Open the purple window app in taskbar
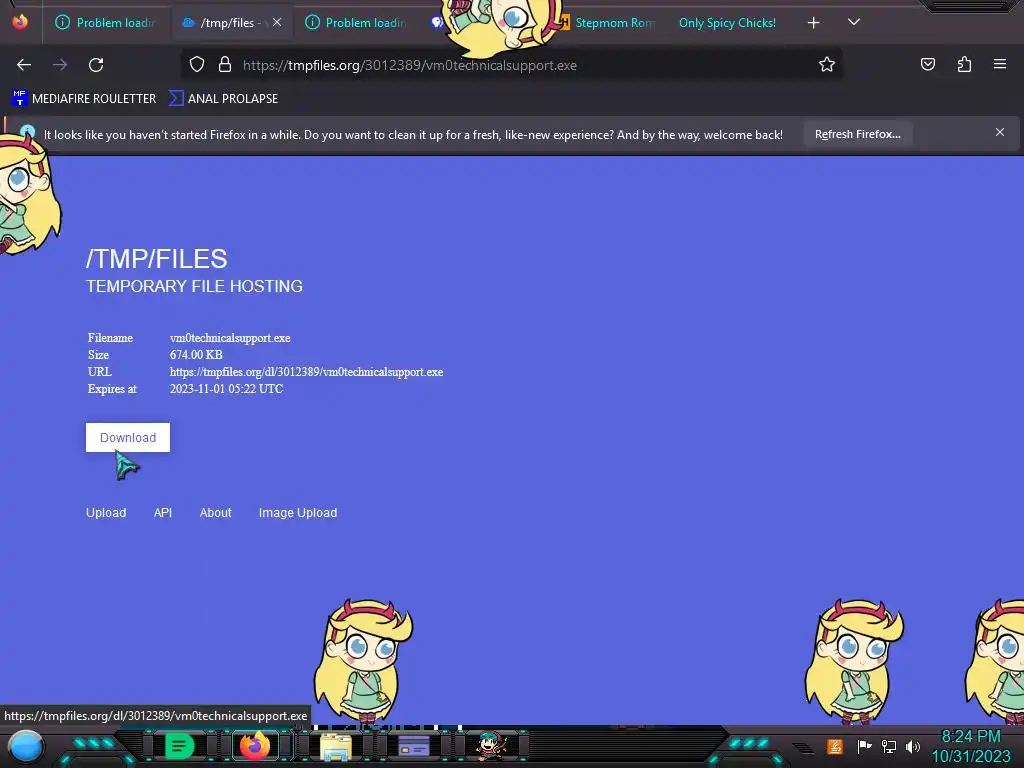Image resolution: width=1024 pixels, height=768 pixels. 413,746
